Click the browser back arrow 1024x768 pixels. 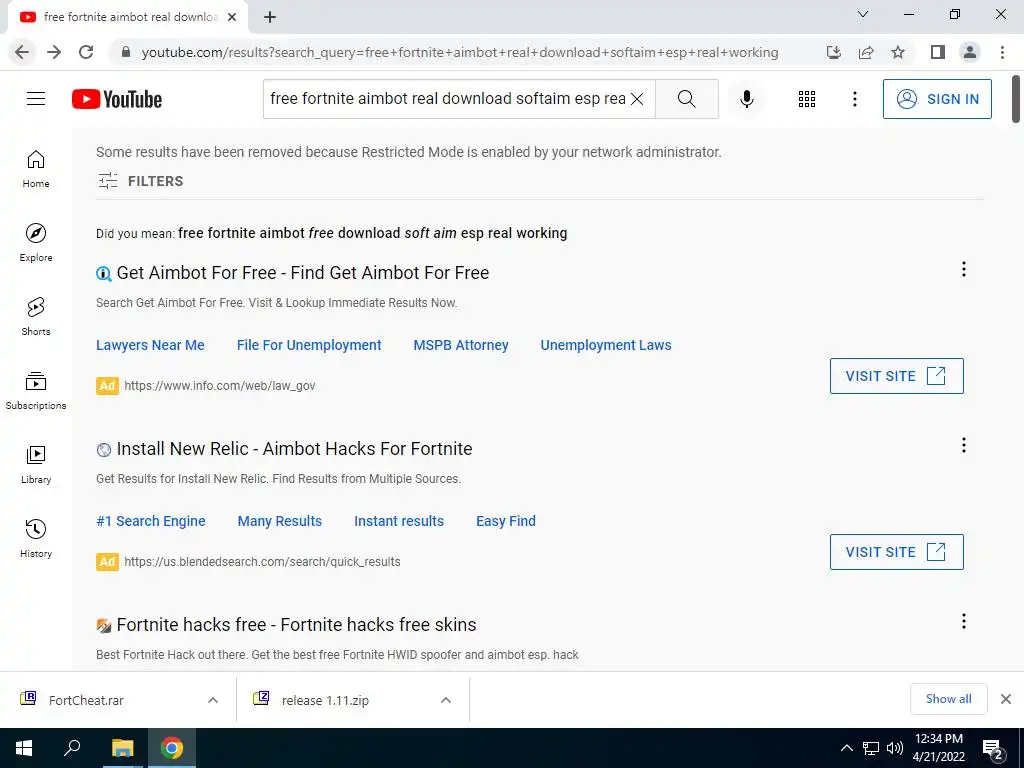click(x=22, y=52)
